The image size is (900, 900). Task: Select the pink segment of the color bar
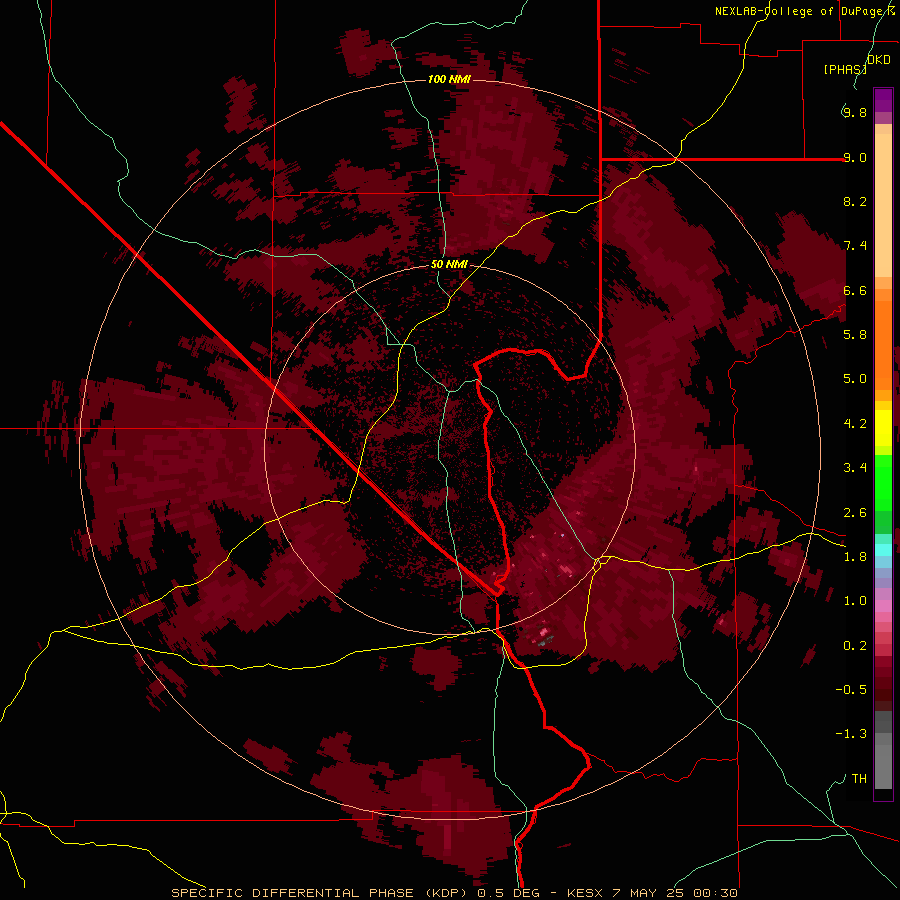point(883,606)
